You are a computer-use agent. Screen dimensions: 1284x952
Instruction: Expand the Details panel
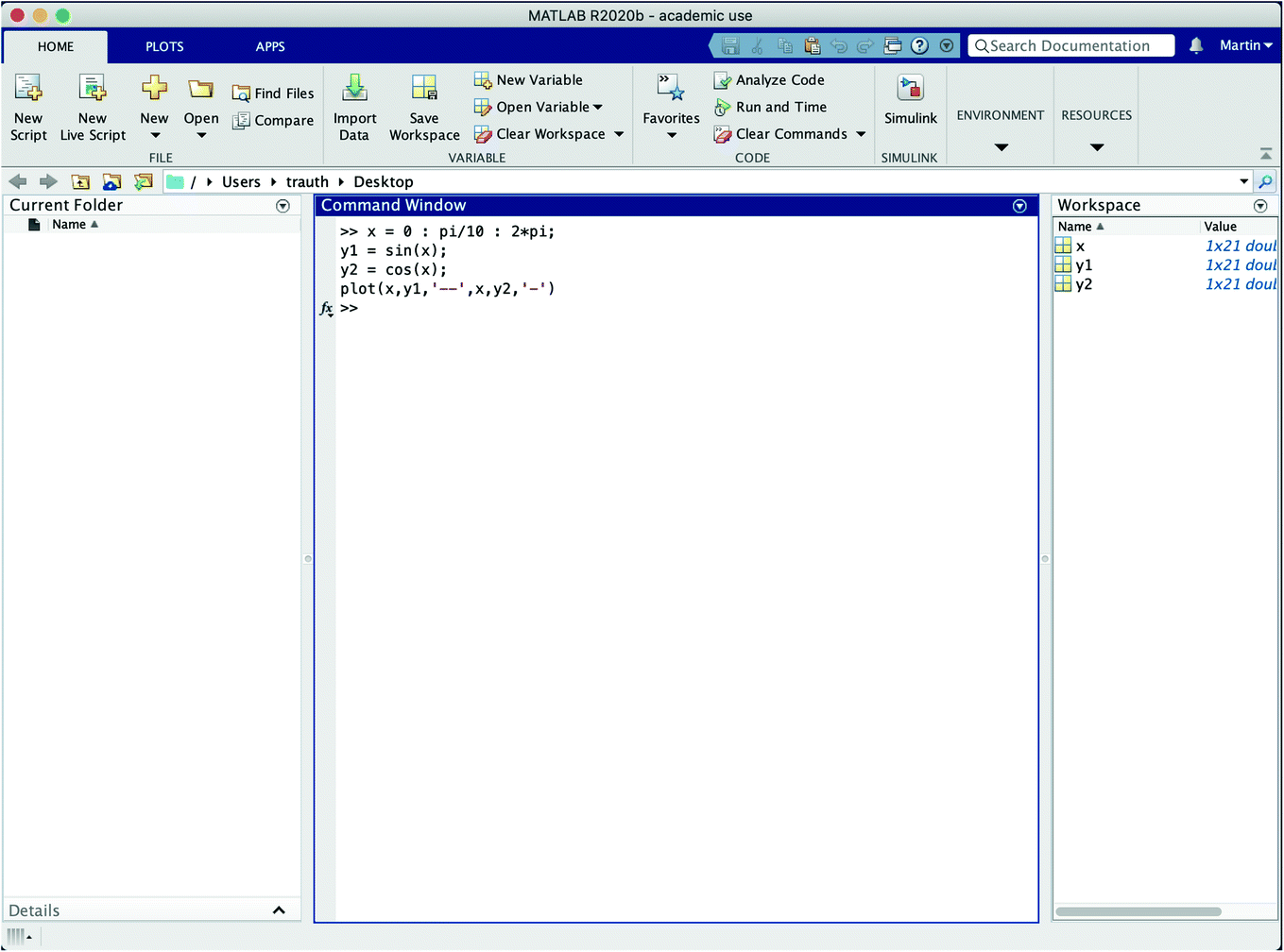(279, 910)
